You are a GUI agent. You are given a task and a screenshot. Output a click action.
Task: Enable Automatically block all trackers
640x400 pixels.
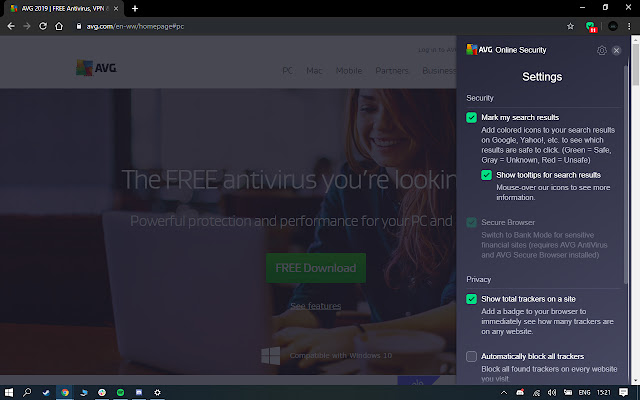pos(472,356)
